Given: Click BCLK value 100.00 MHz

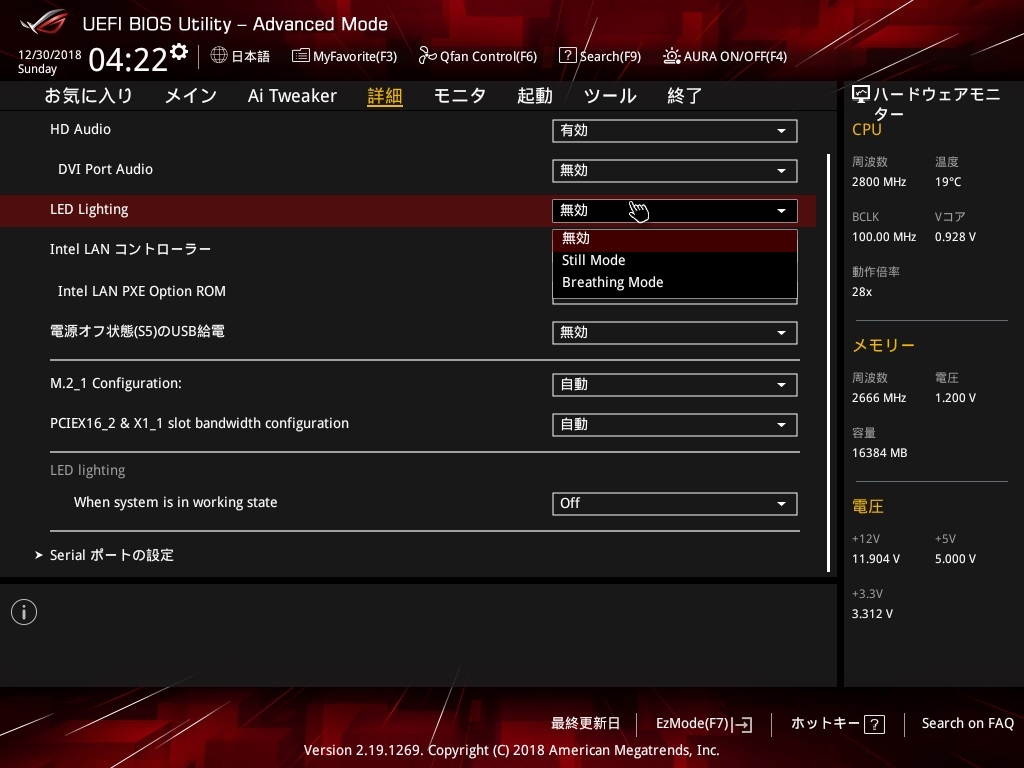Looking at the screenshot, I should [x=884, y=237].
